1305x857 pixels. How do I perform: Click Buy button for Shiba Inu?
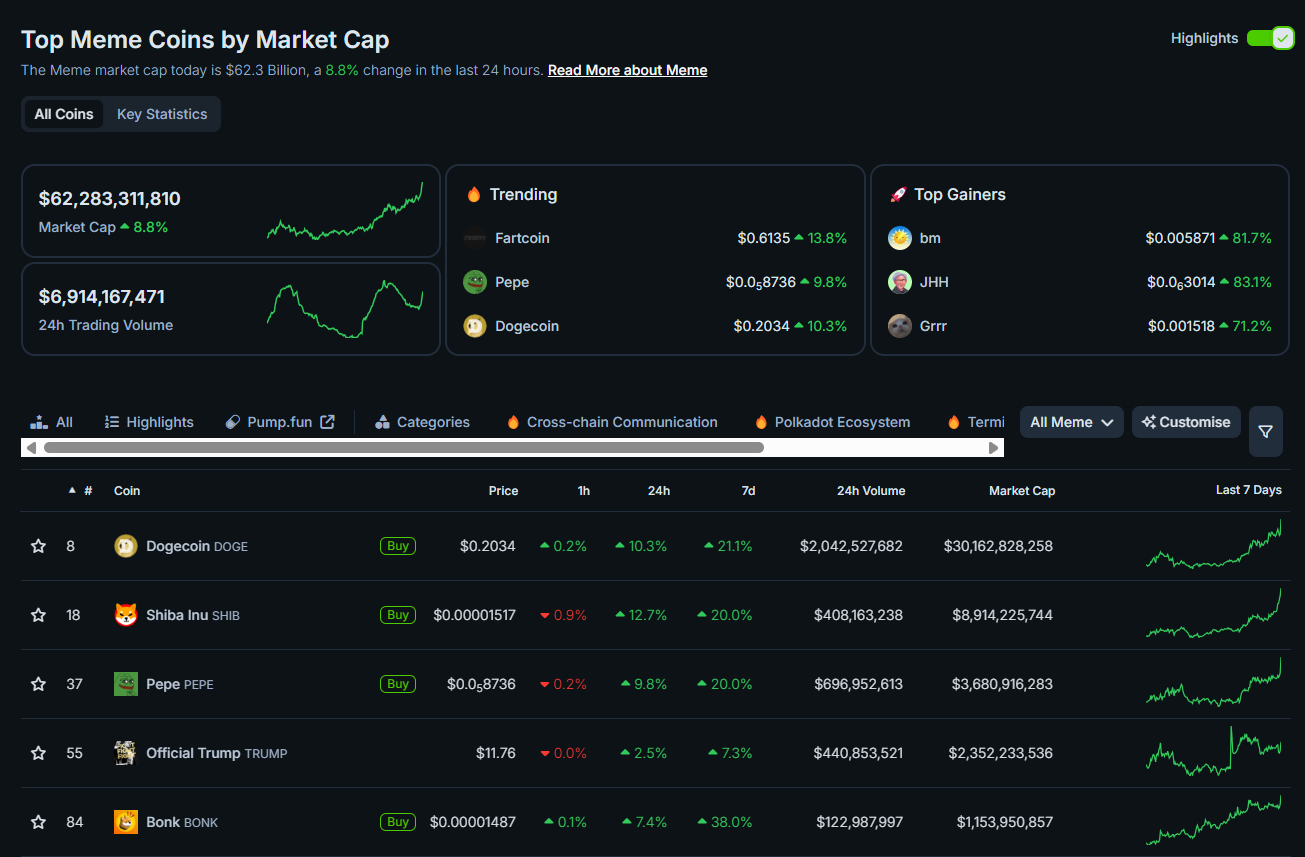(398, 615)
